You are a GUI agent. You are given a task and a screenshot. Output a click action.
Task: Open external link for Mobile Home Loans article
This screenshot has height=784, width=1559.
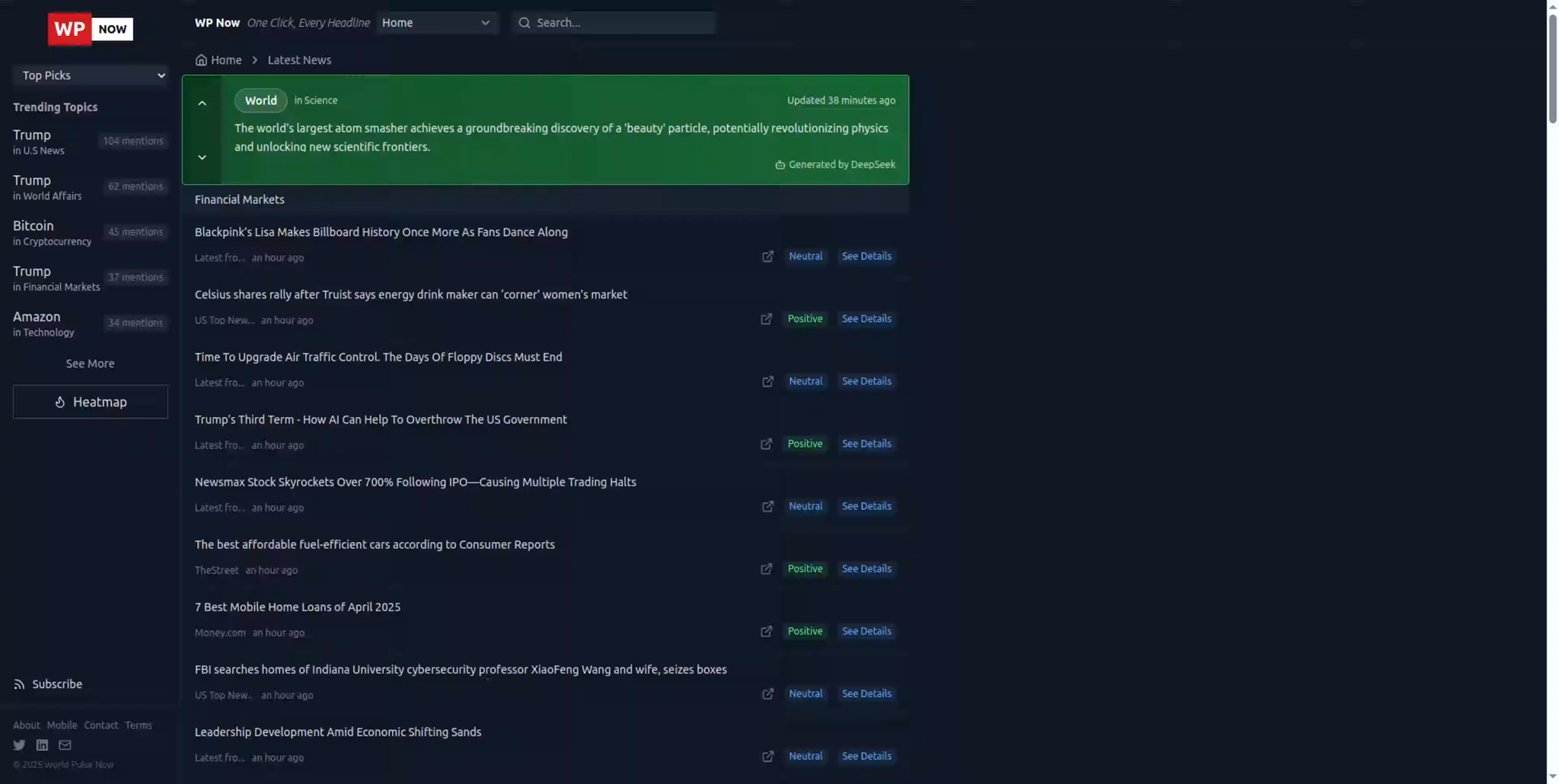(767, 631)
